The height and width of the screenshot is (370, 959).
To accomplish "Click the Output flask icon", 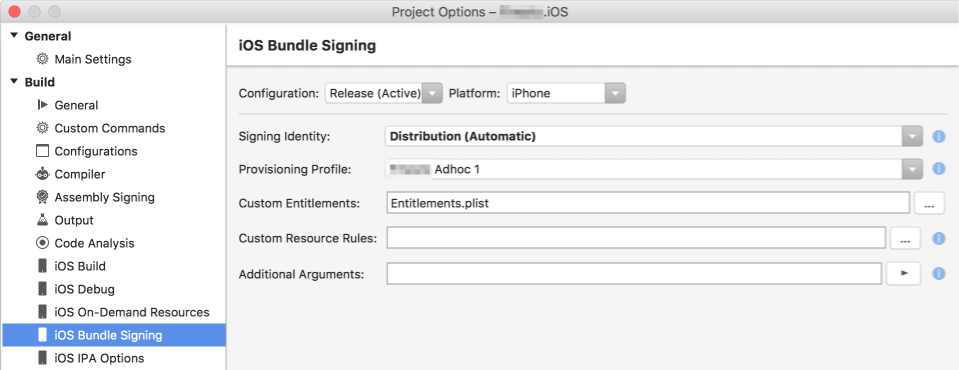I will tap(42, 220).
